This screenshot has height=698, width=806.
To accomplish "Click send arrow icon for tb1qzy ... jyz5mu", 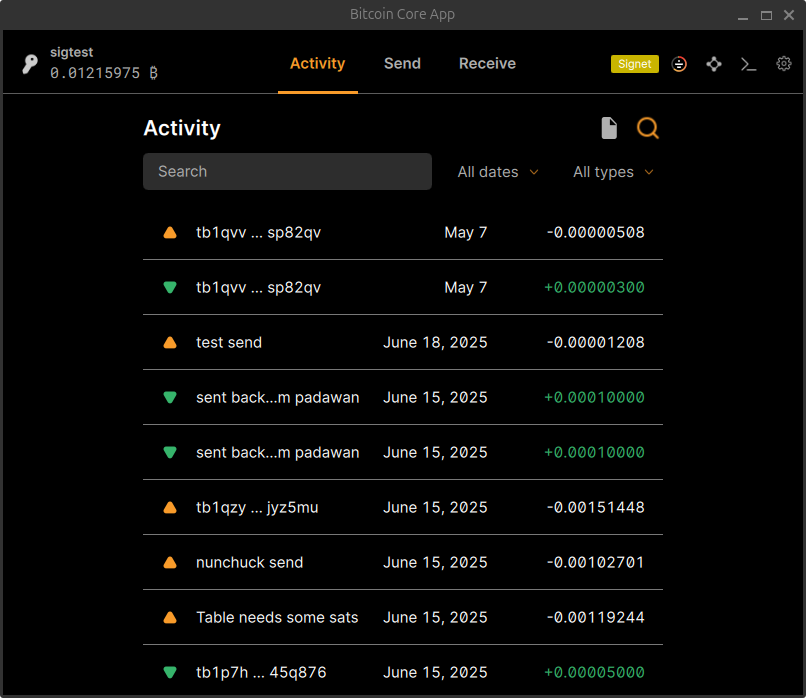I will [x=170, y=508].
